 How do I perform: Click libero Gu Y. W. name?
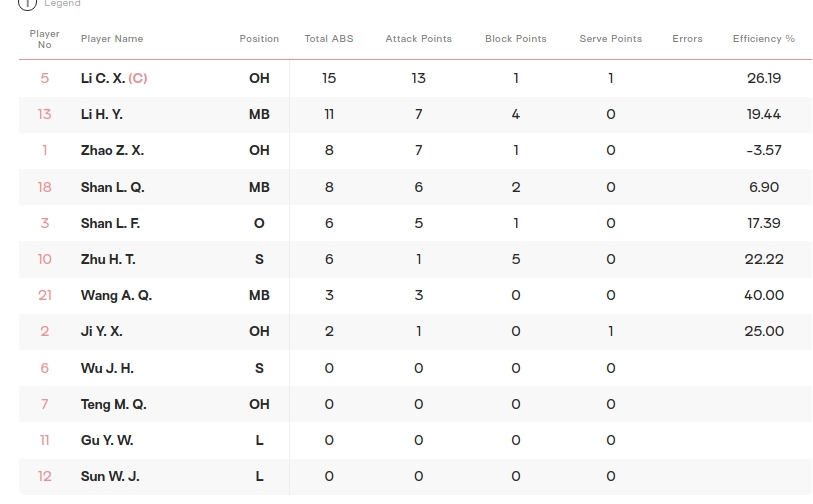pyautogui.click(x=107, y=440)
